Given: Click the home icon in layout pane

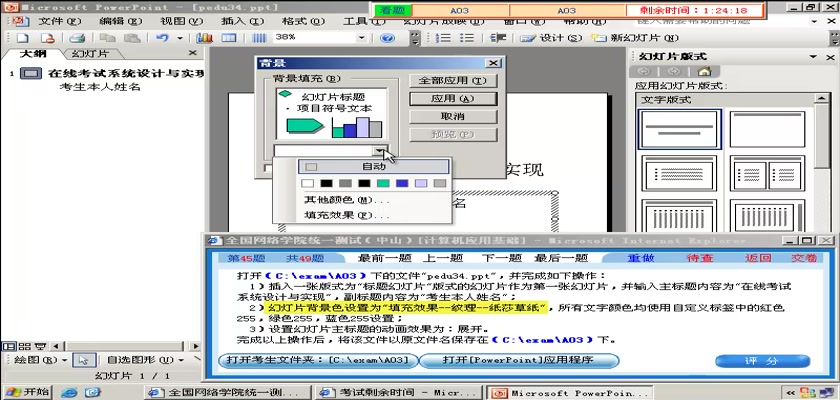Looking at the screenshot, I should coord(704,71).
